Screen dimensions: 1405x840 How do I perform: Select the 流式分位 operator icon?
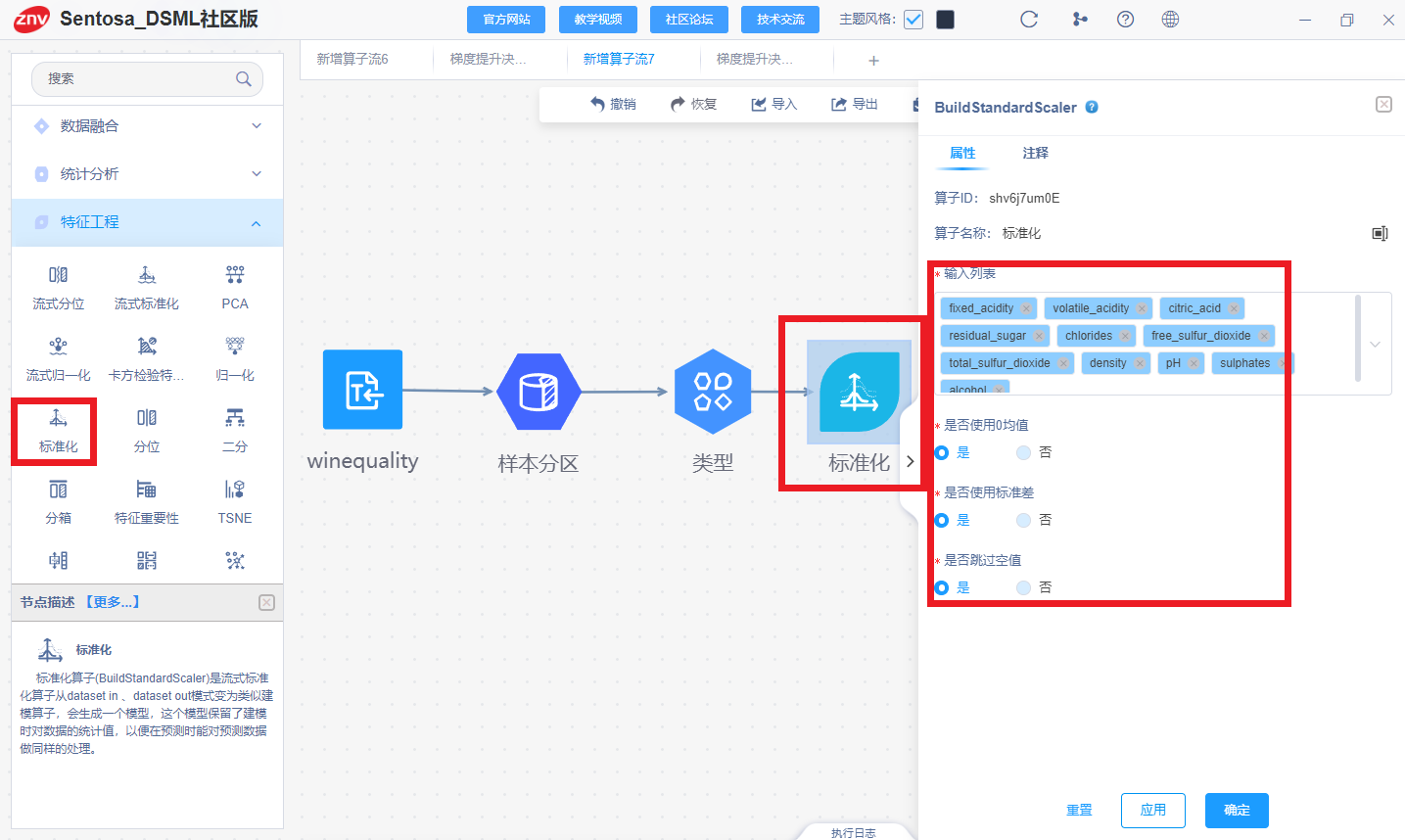59,275
